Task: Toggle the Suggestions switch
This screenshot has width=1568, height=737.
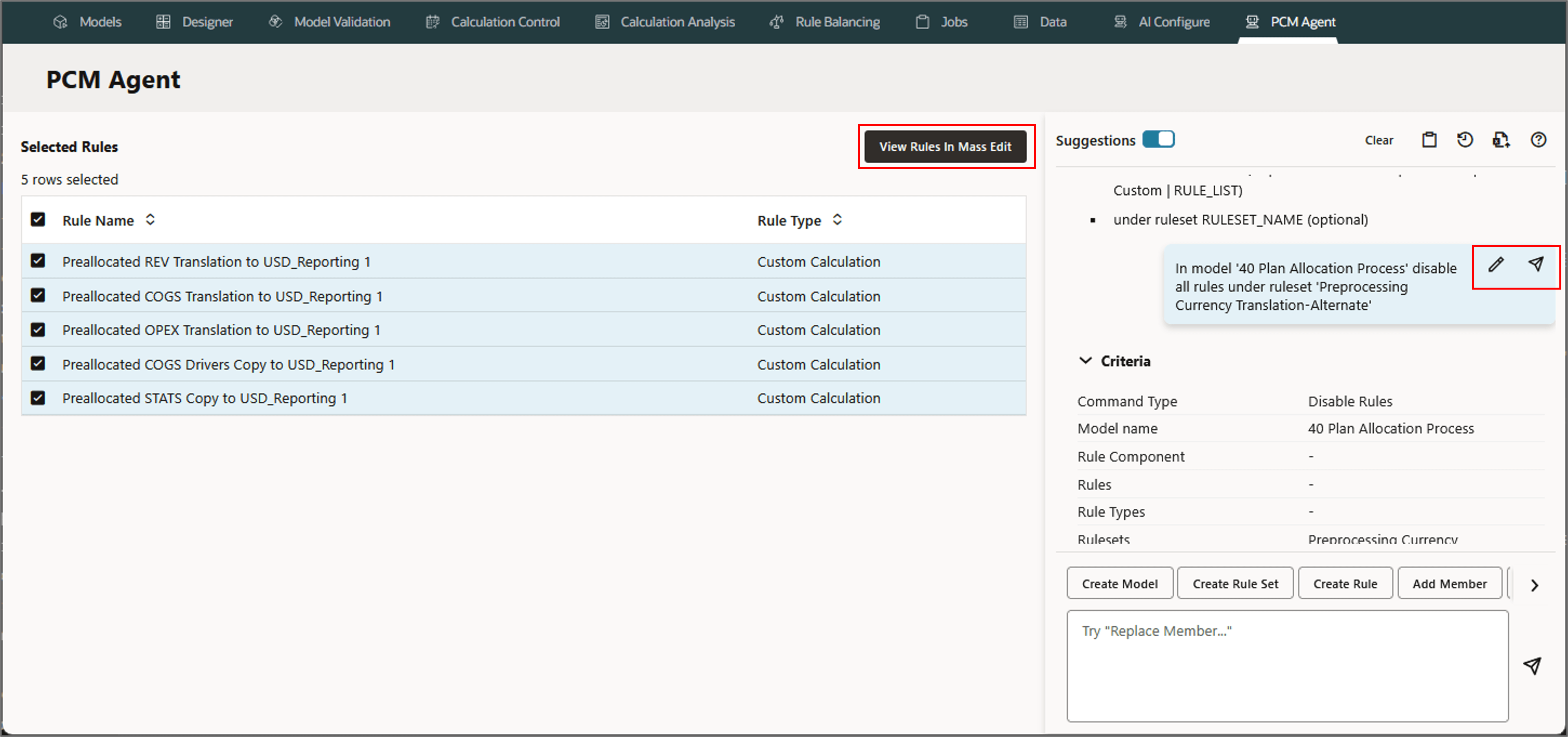Action: click(x=1158, y=139)
